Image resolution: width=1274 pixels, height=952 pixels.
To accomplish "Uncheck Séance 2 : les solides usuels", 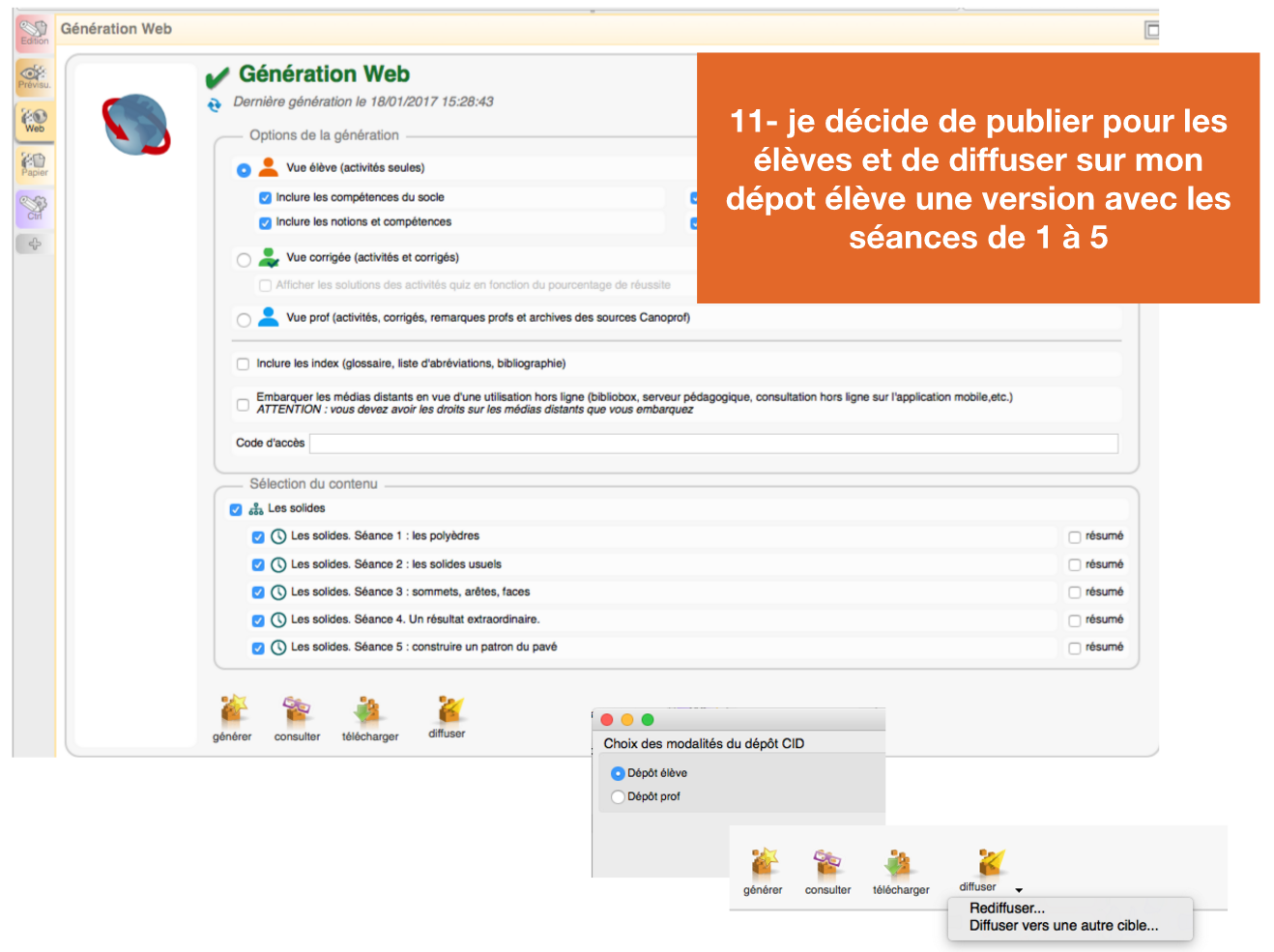I will point(258,565).
